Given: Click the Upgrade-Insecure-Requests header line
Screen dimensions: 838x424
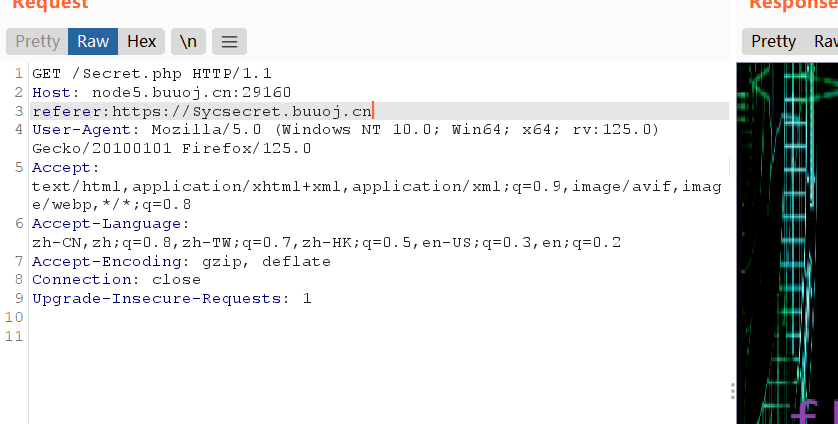Looking at the screenshot, I should click(x=172, y=298).
